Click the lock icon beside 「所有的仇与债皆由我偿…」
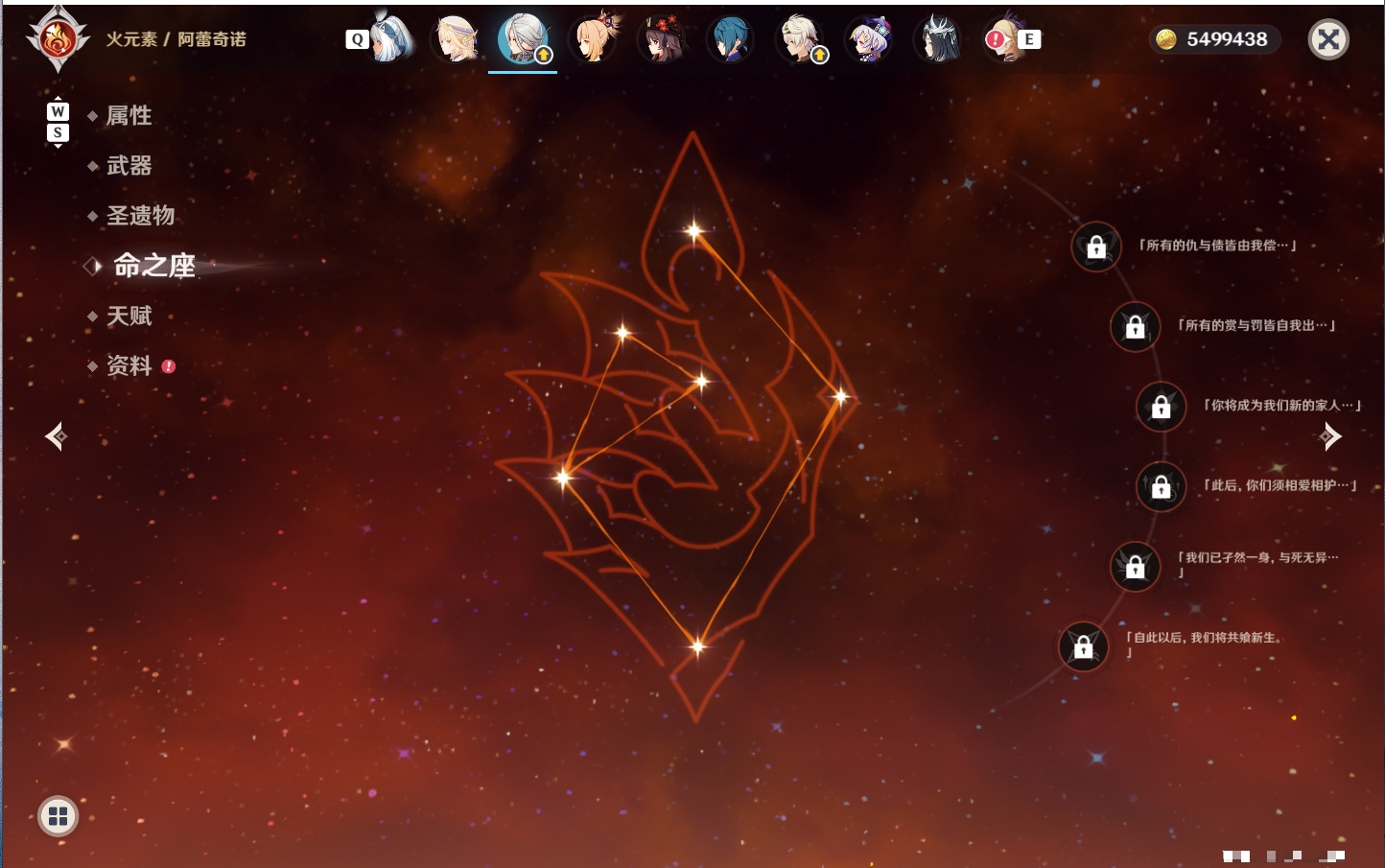The image size is (1385, 868). click(x=1096, y=247)
